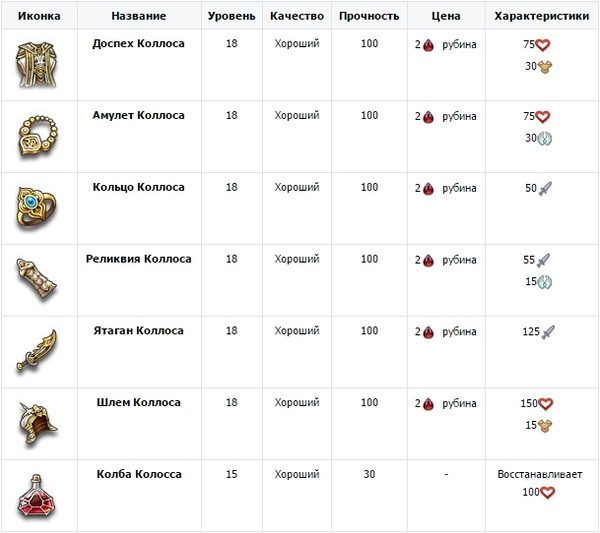Image resolution: width=600 pixels, height=533 pixels.
Task: Click the ruby icon in Доспех Коллоса price
Action: (x=428, y=45)
